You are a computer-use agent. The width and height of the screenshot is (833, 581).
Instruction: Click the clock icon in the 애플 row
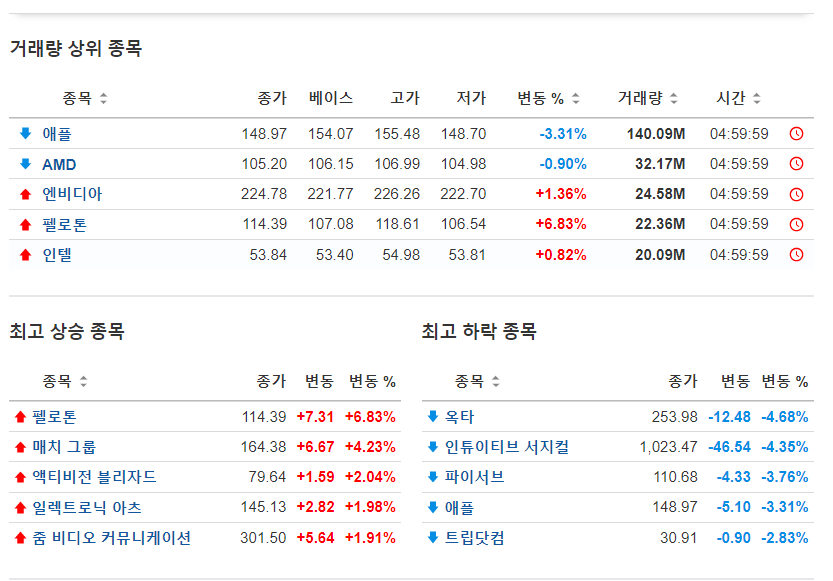(796, 134)
